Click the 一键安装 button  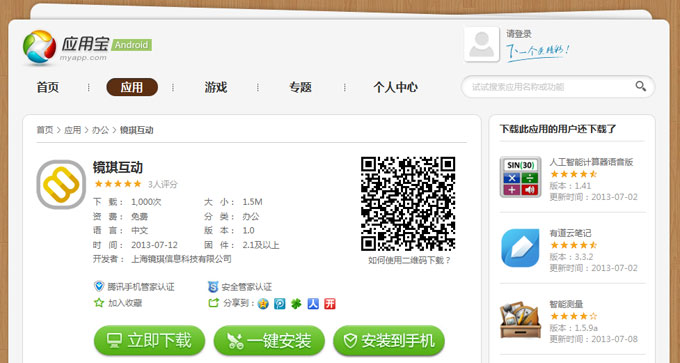269,341
